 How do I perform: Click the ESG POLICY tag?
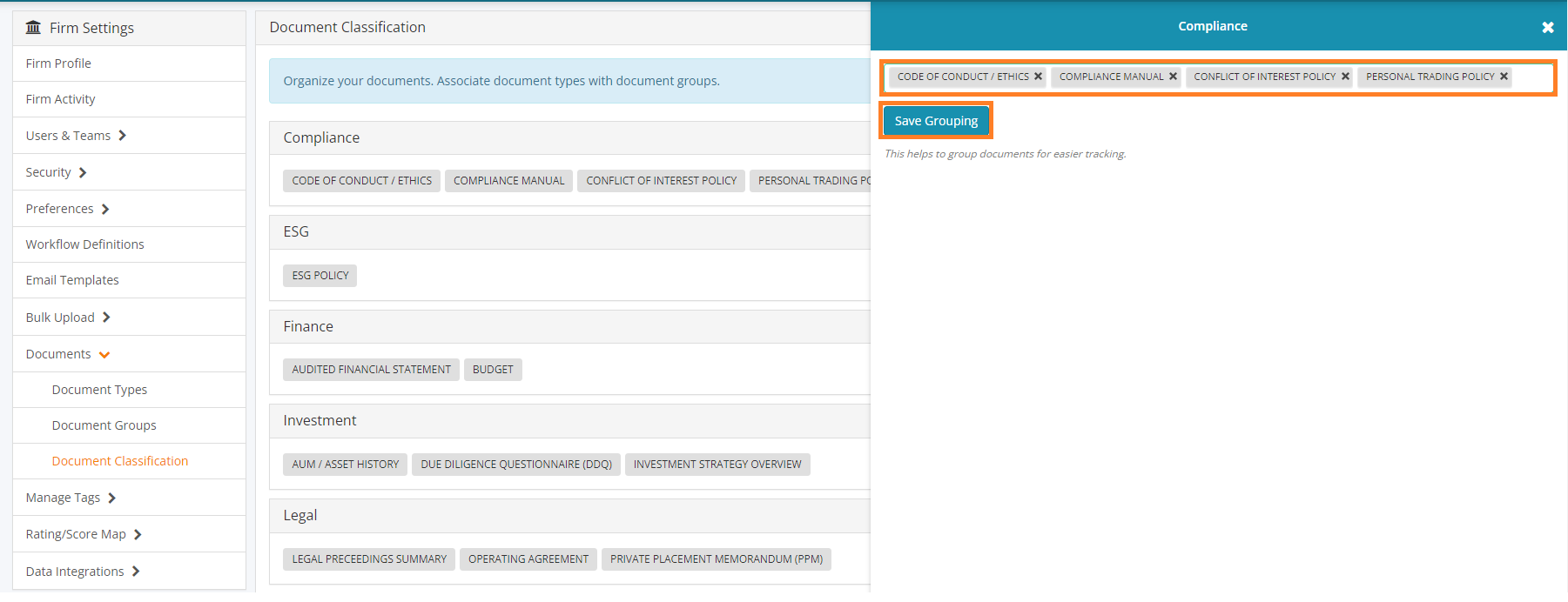[320, 276]
